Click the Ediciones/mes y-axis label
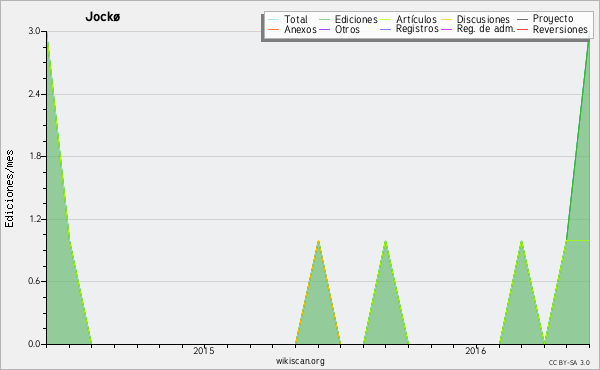Image resolution: width=600 pixels, height=370 pixels. pos(9,189)
